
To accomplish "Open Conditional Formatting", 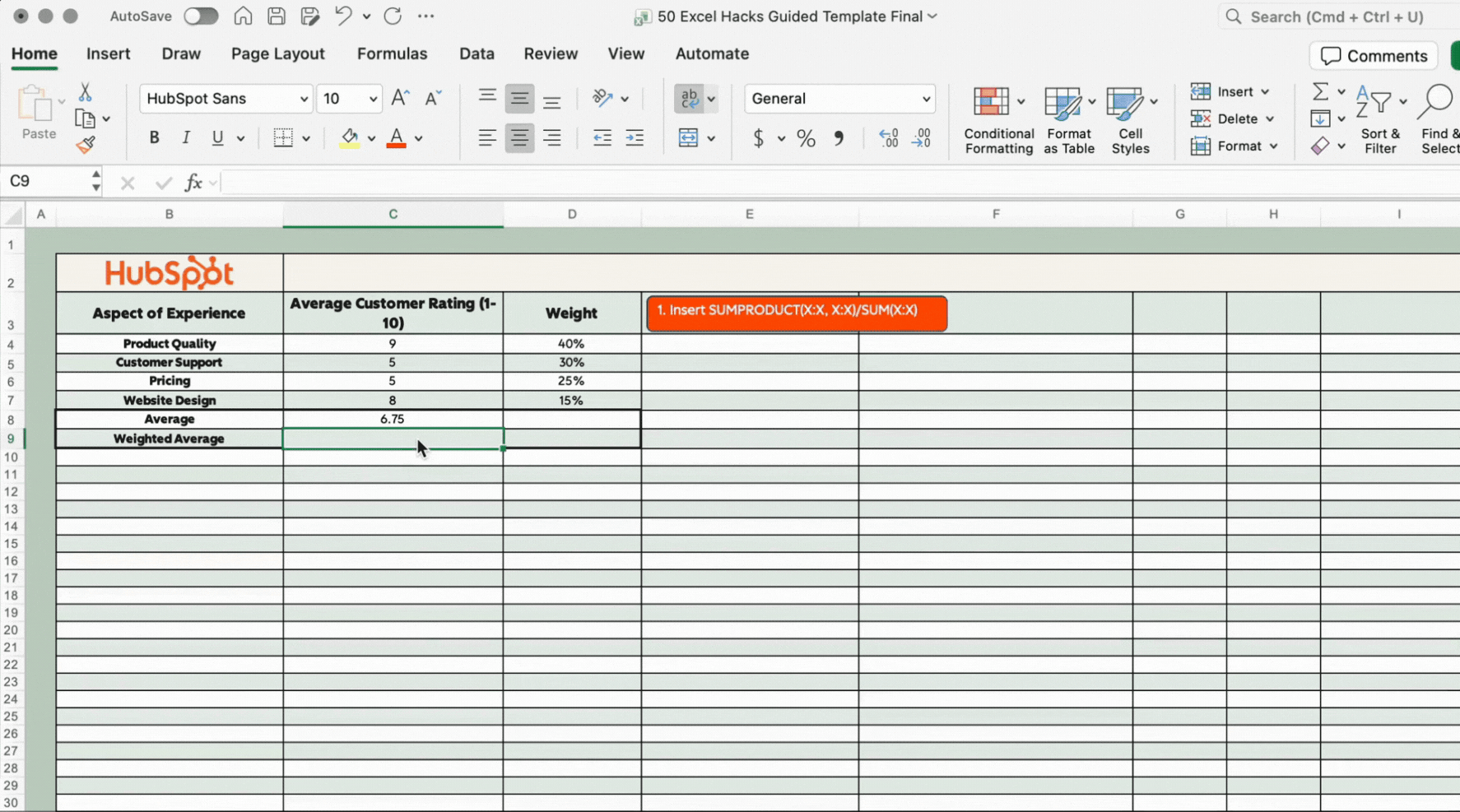I will 998,120.
